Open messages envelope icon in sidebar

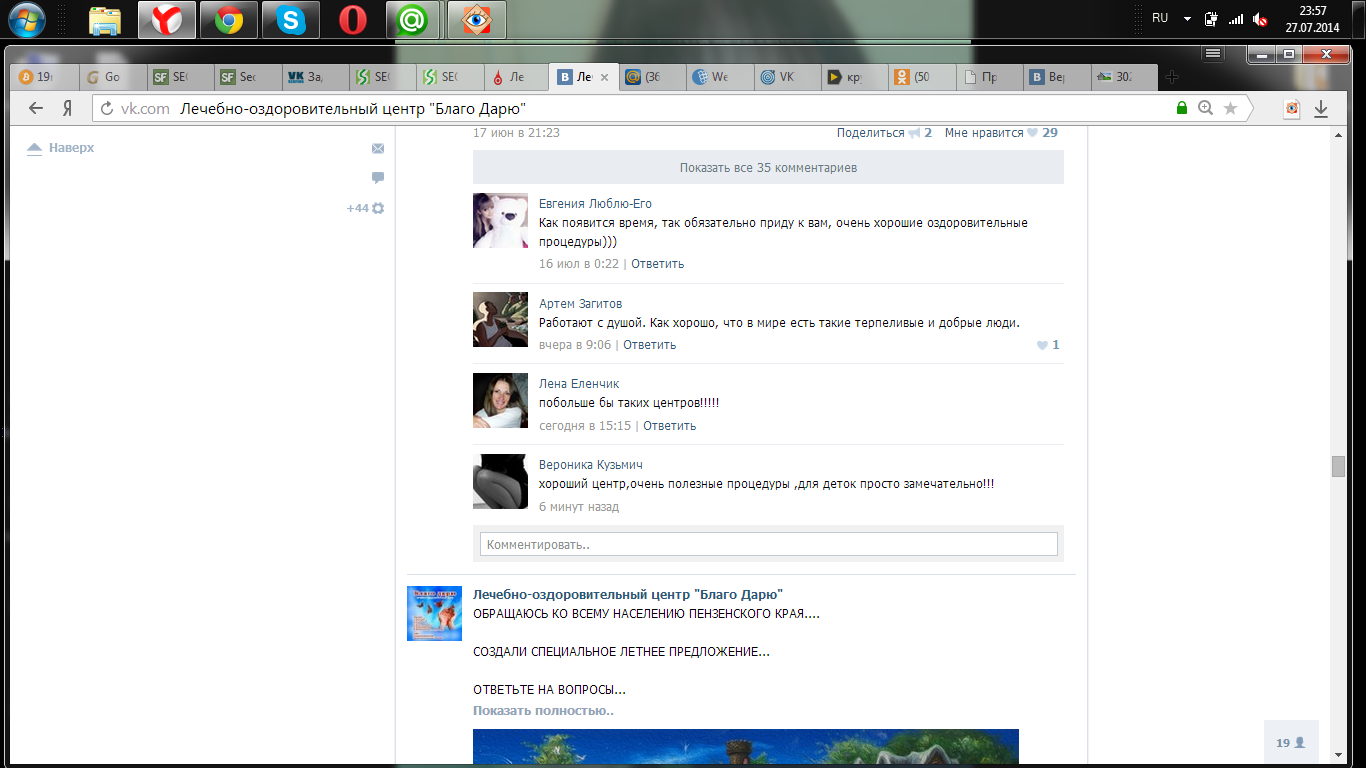[378, 148]
